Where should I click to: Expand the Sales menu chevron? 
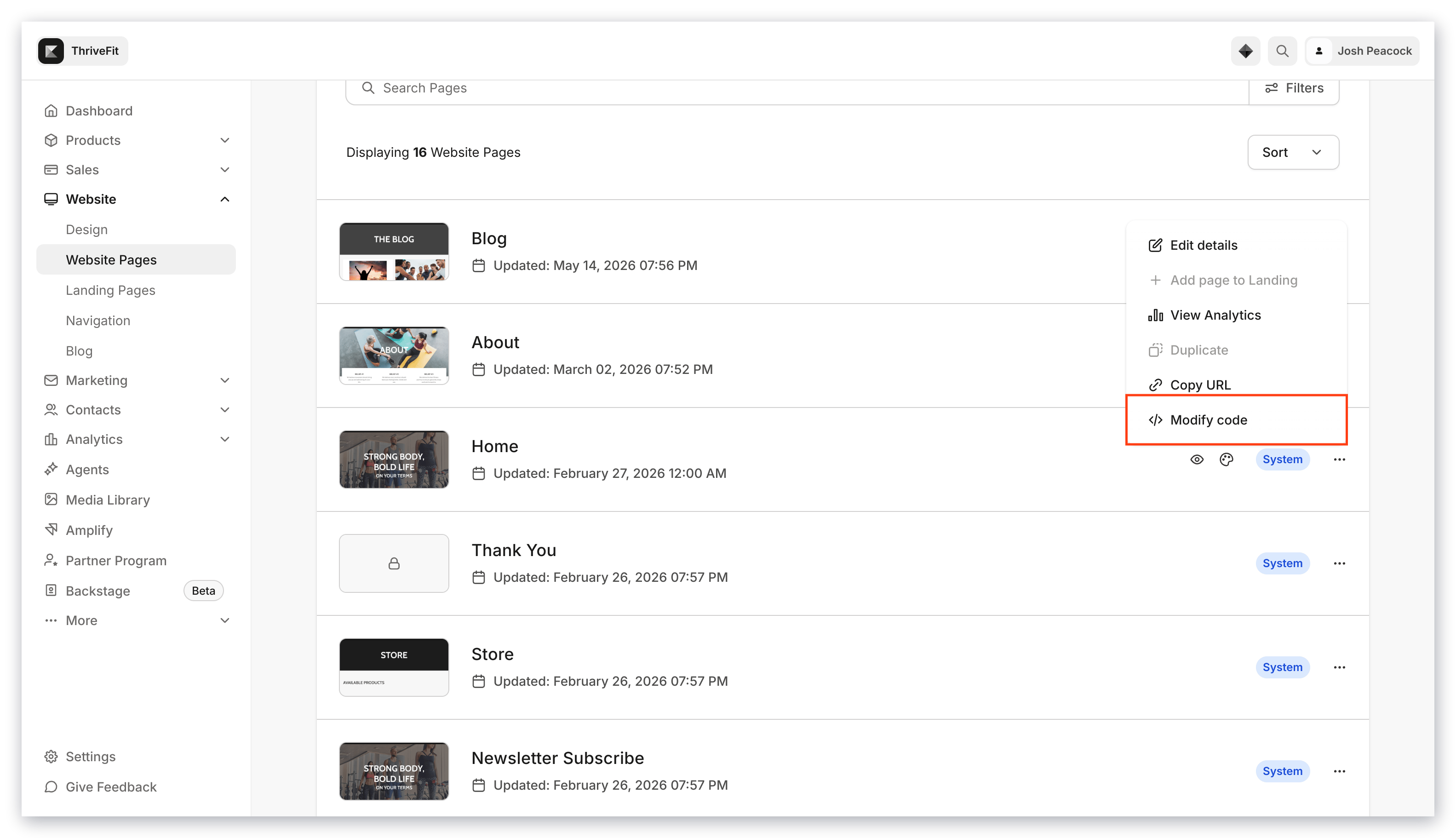224,169
